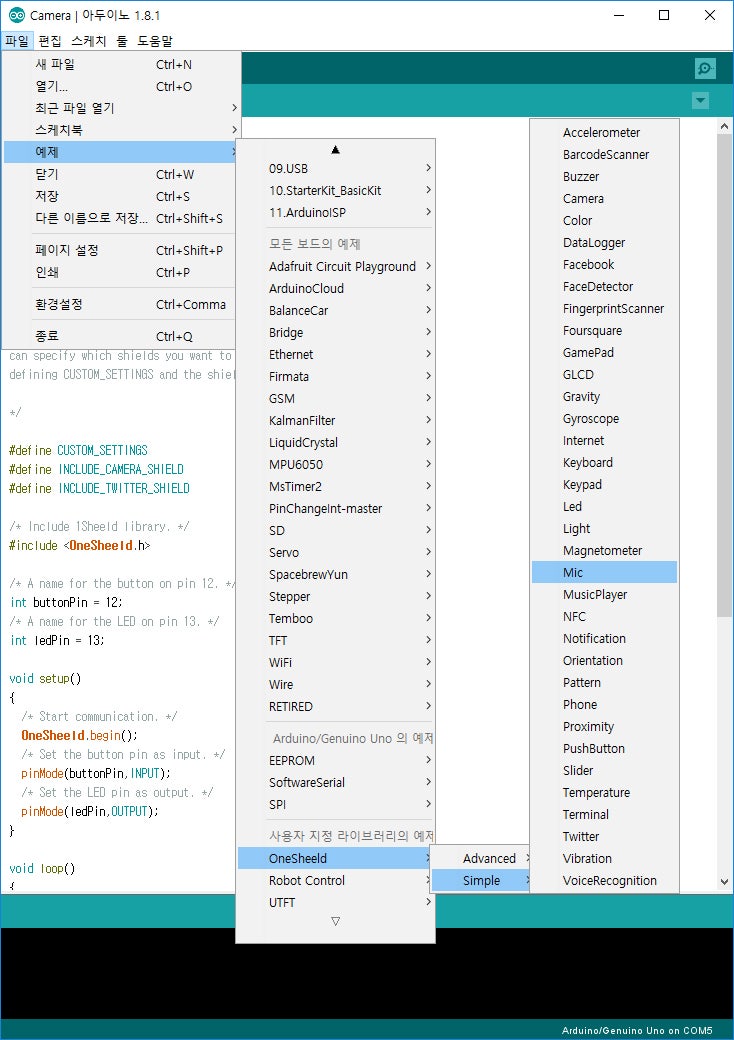Expand 10.StarterKit_BasicKit examples

(336, 190)
